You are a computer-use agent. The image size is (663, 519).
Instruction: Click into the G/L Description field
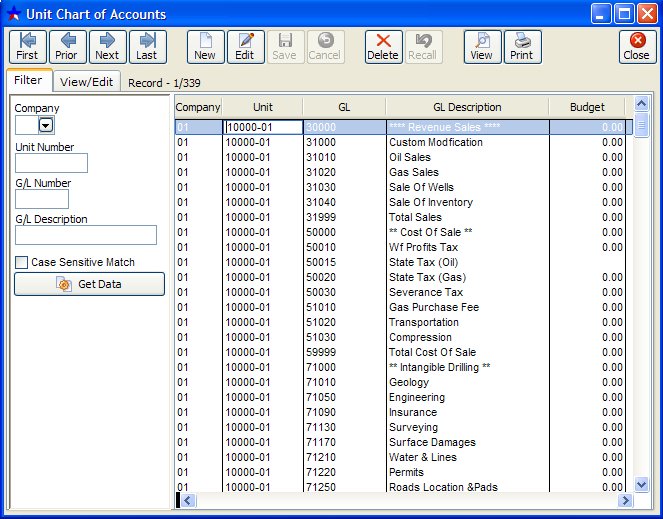click(86, 235)
